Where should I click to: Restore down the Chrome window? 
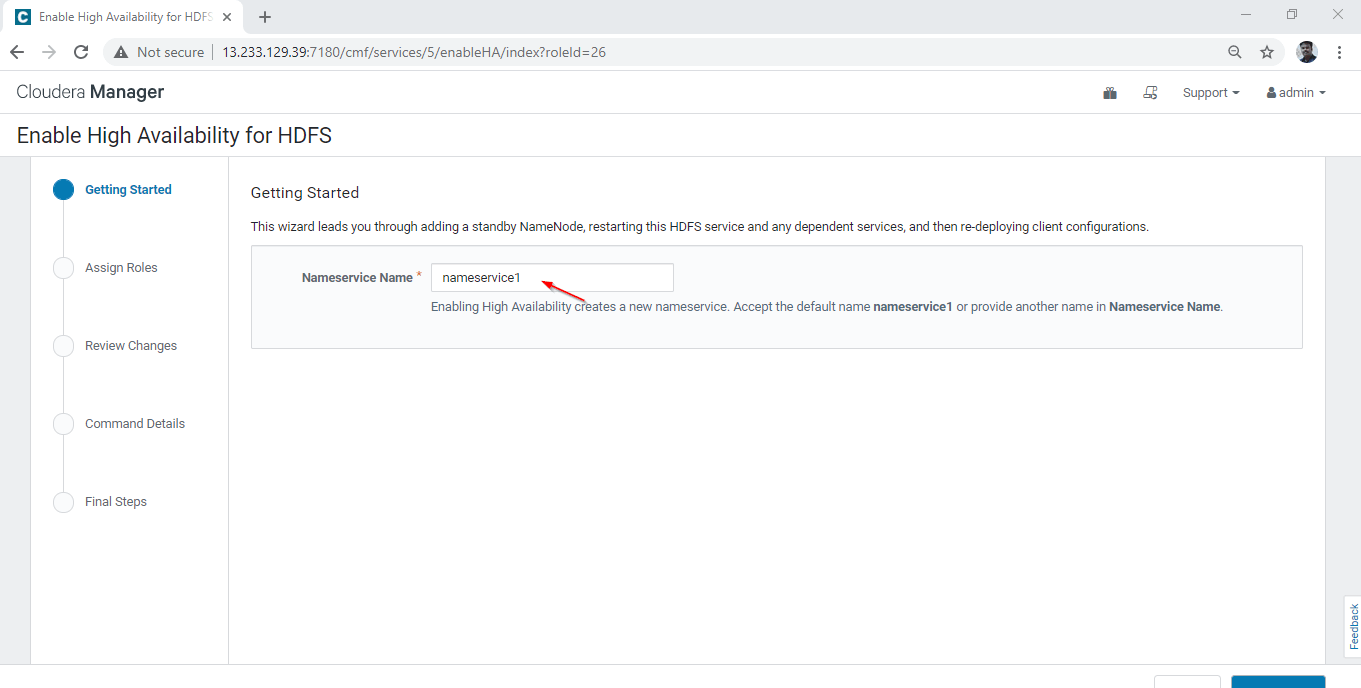coord(1292,15)
